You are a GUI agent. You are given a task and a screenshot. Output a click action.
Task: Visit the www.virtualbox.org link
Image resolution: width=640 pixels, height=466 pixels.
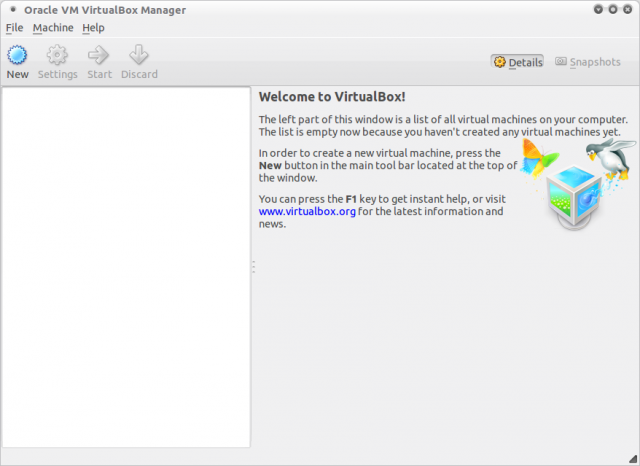click(x=307, y=212)
